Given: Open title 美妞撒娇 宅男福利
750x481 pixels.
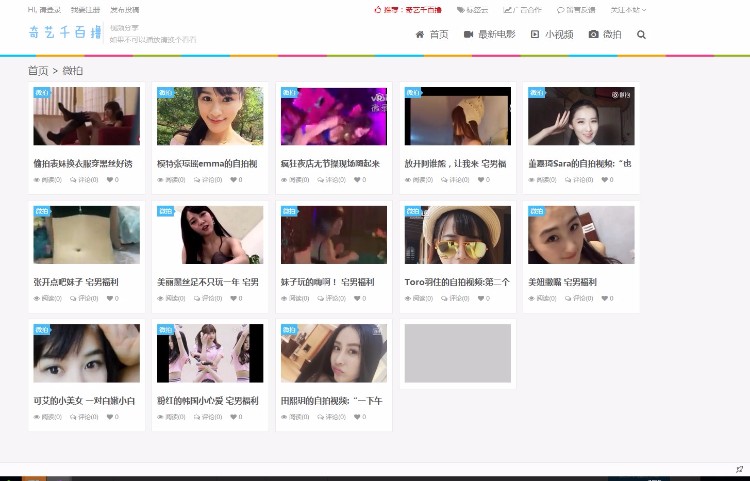Looking at the screenshot, I should click(x=562, y=282).
